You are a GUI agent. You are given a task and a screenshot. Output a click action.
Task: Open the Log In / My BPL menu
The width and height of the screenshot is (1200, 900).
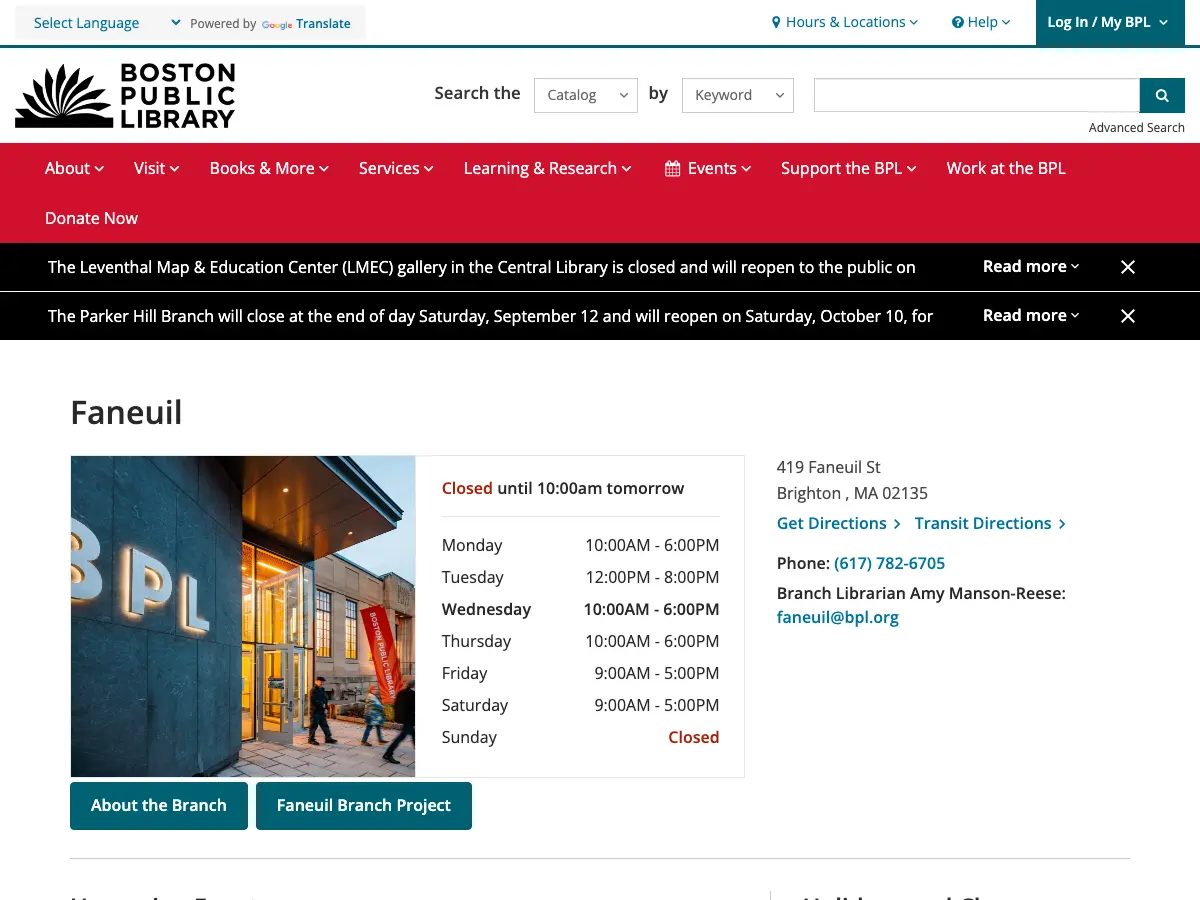coord(1110,22)
